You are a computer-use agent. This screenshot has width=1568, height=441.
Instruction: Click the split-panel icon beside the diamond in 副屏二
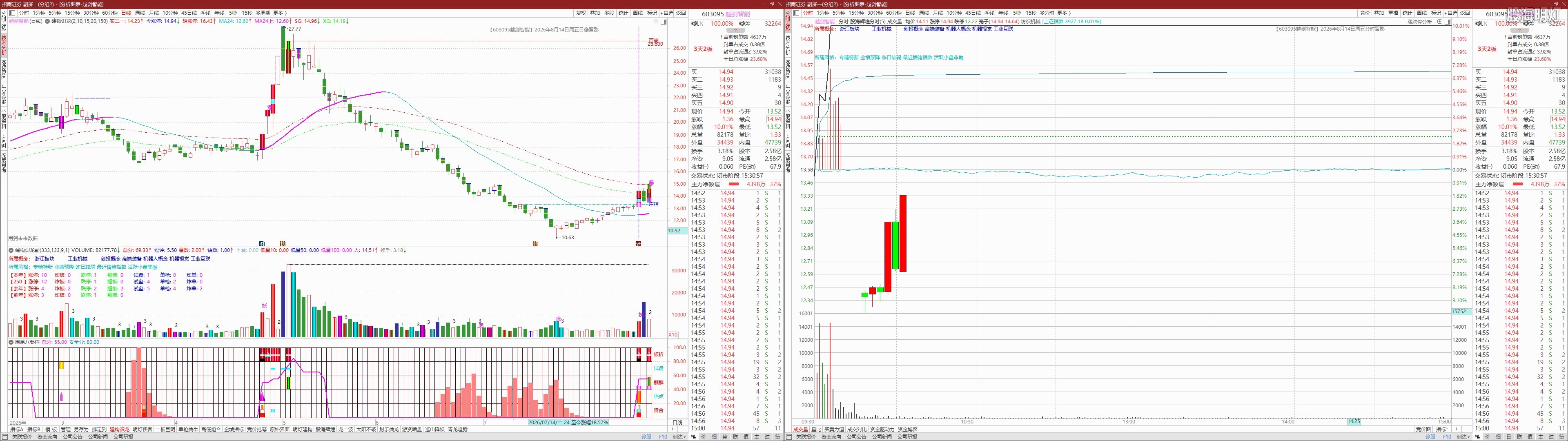pyautogui.click(x=664, y=21)
